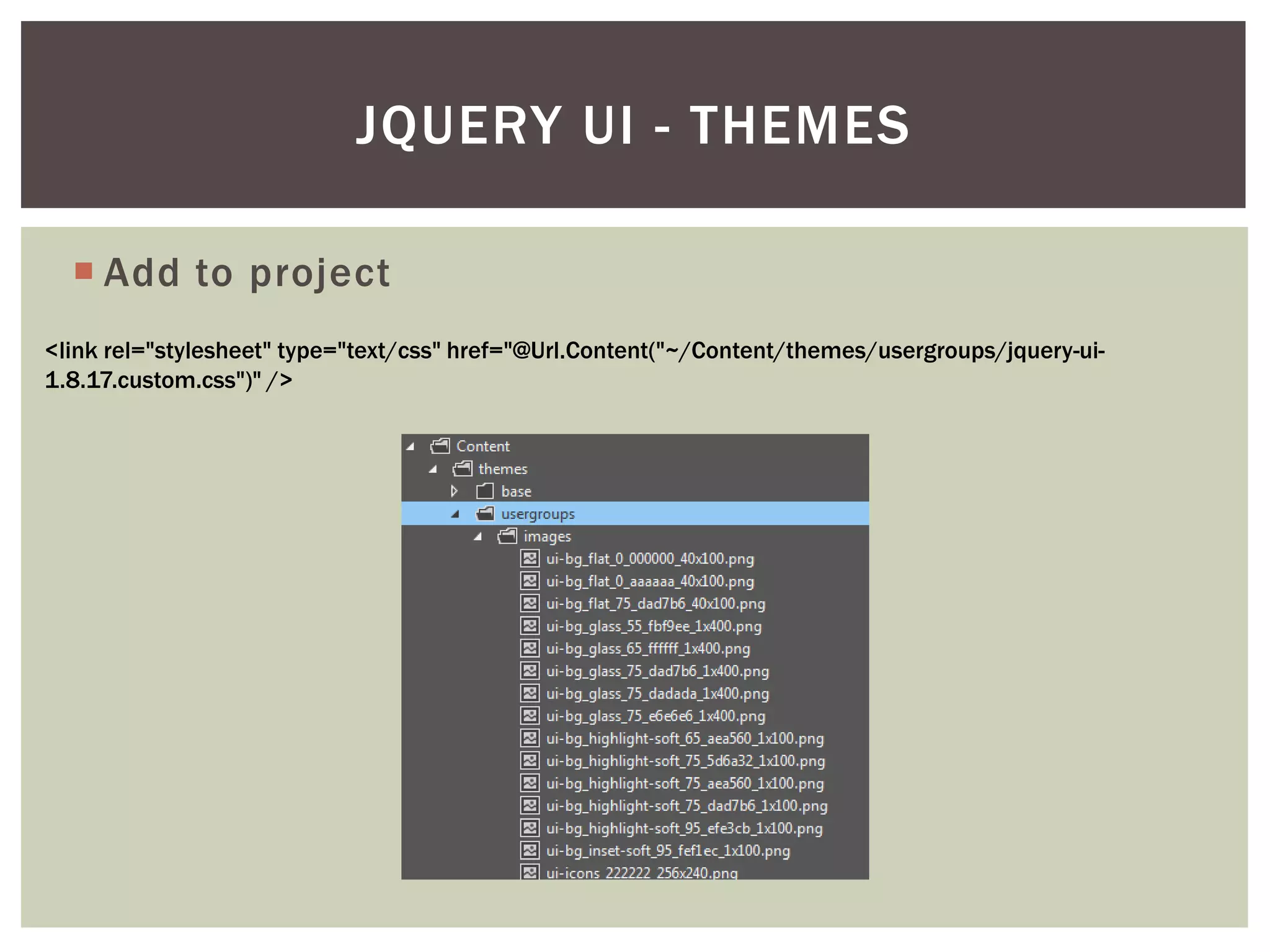Click the base folder icon
This screenshot has width=1270, height=952.
[485, 491]
